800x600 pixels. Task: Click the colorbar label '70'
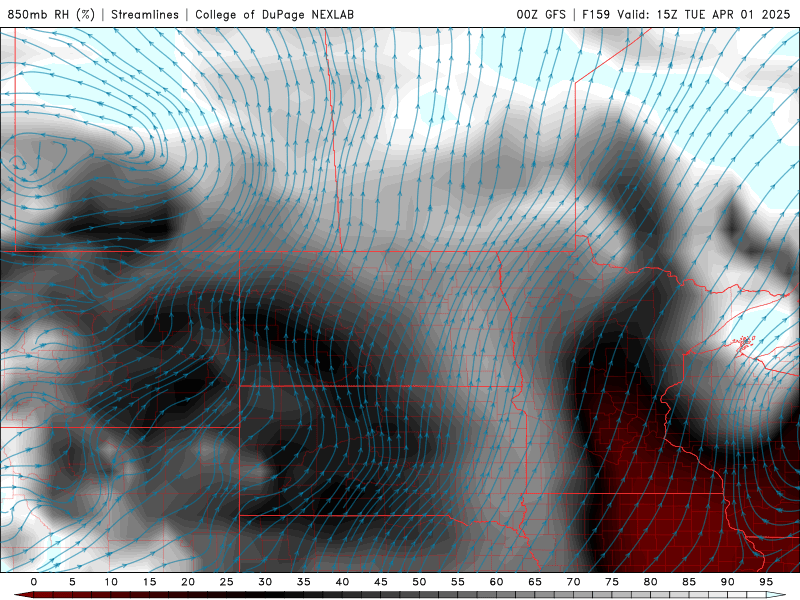coord(573,582)
